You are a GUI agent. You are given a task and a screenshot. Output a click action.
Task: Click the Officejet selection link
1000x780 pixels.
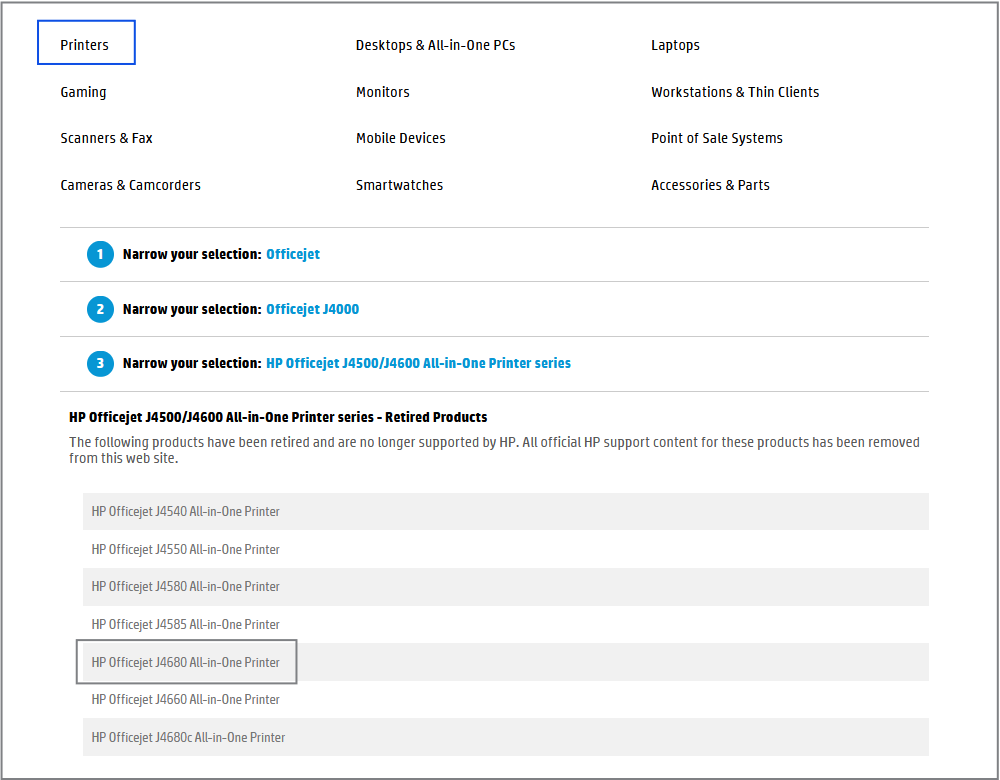pos(293,254)
